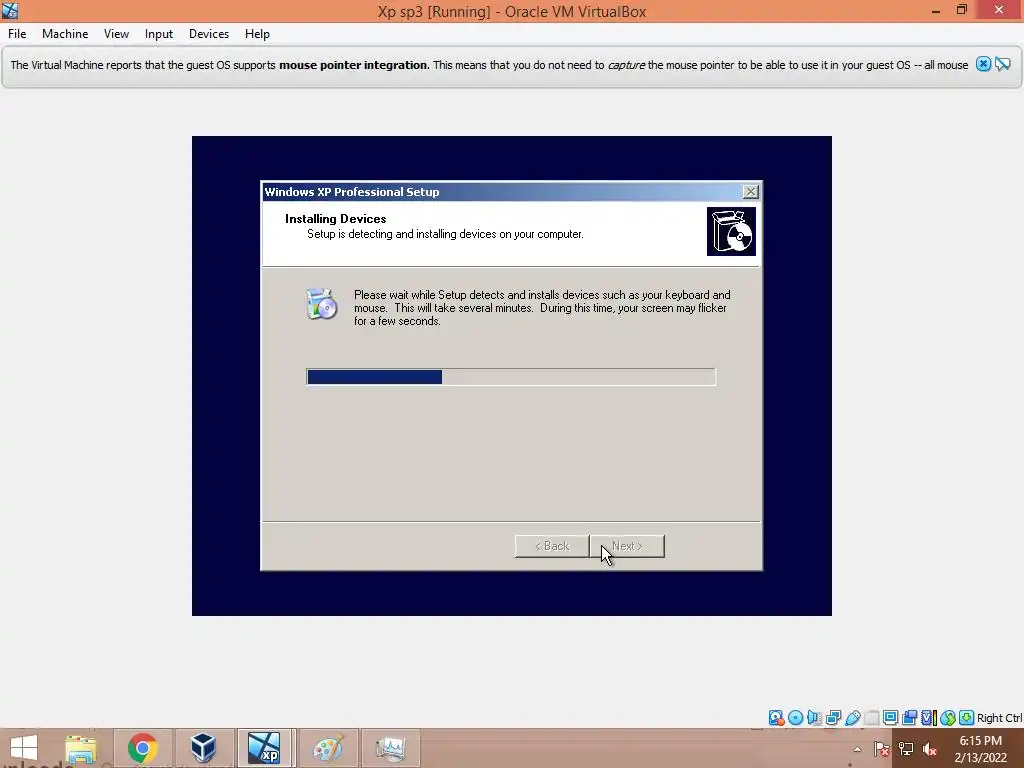
Task: Open the Windows Start button
Action: click(24, 748)
